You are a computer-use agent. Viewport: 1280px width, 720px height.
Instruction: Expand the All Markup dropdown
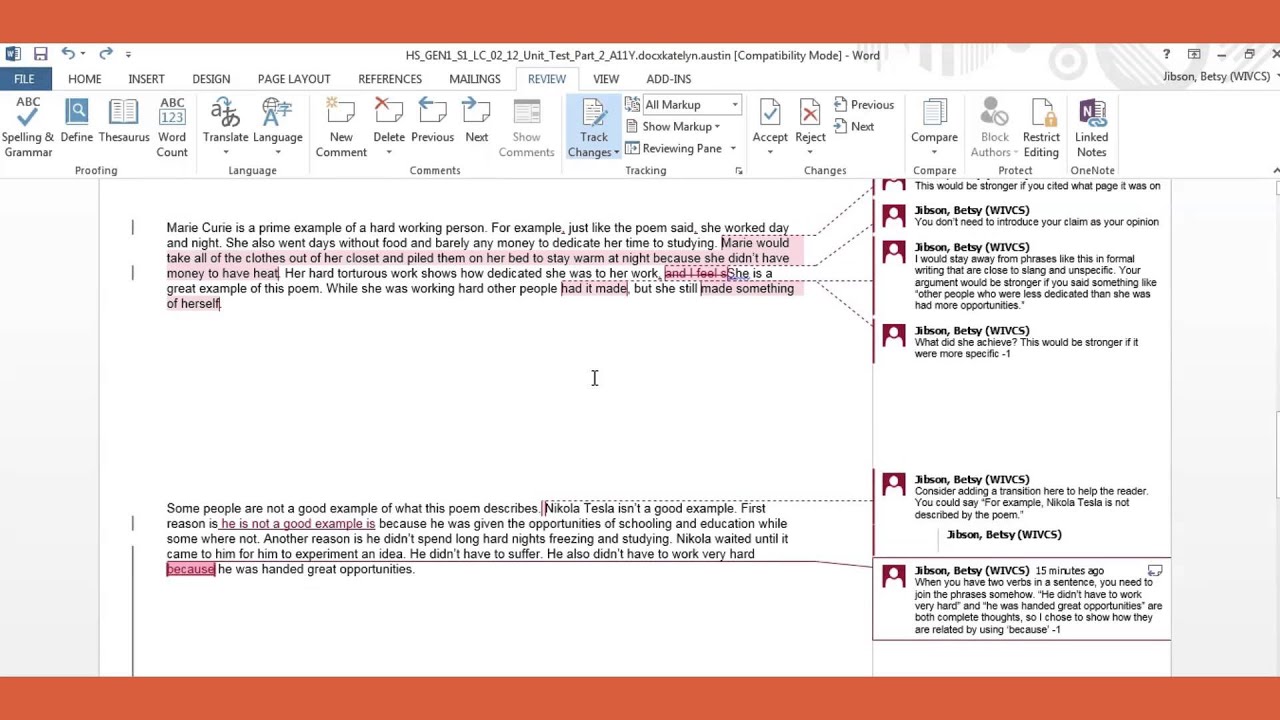click(734, 105)
